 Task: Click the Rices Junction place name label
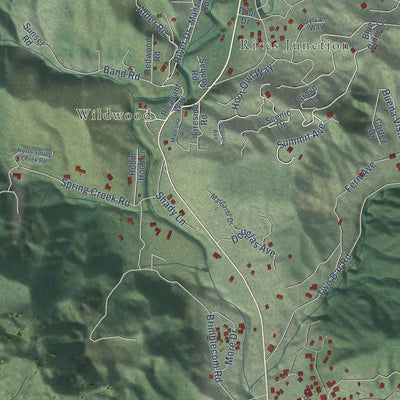pos(294,45)
